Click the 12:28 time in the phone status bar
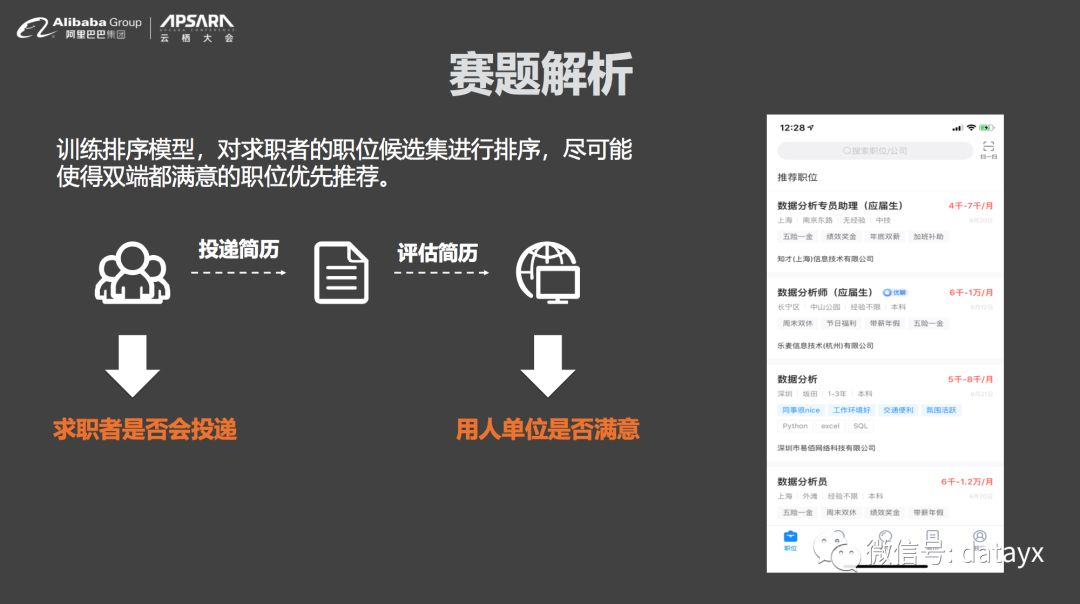 pyautogui.click(x=793, y=128)
